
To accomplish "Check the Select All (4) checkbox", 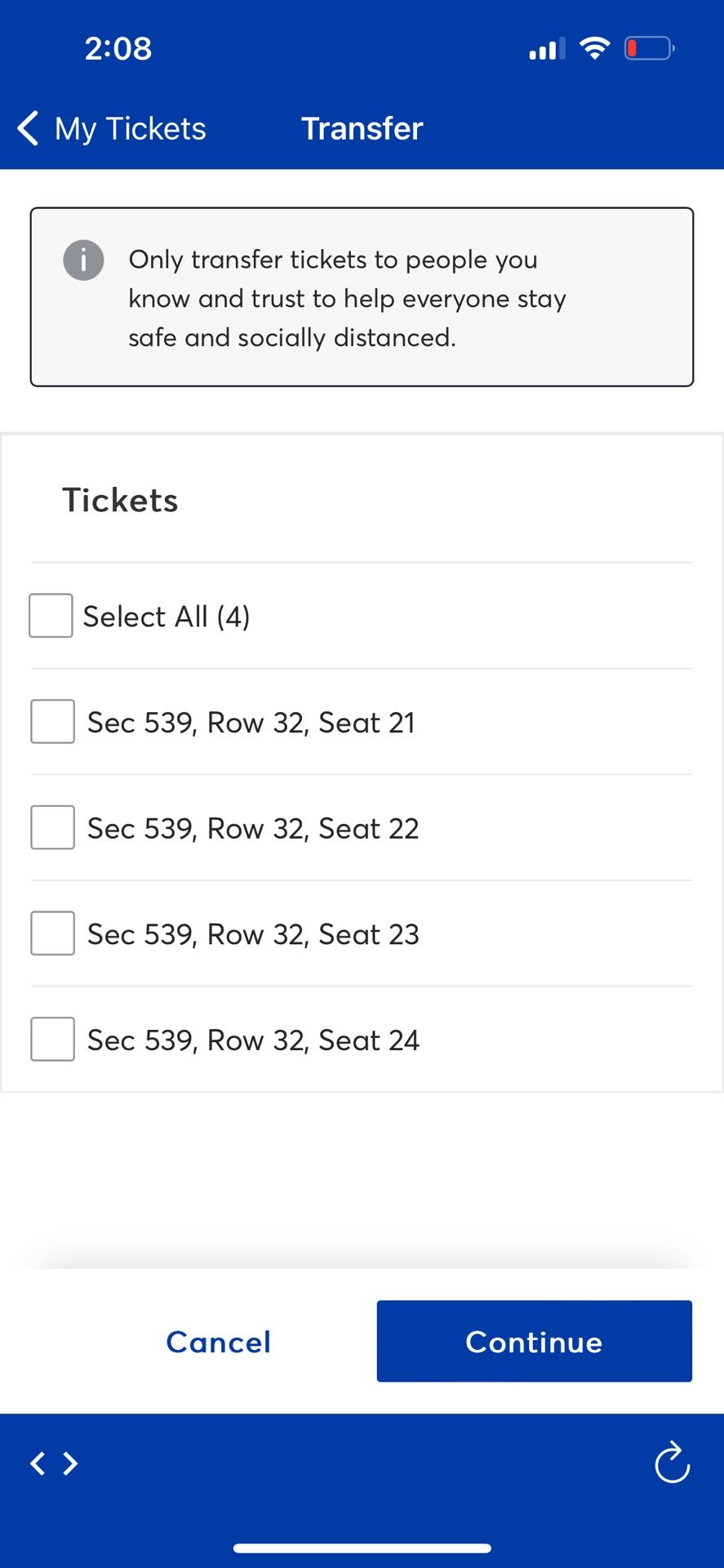I will coord(51,616).
